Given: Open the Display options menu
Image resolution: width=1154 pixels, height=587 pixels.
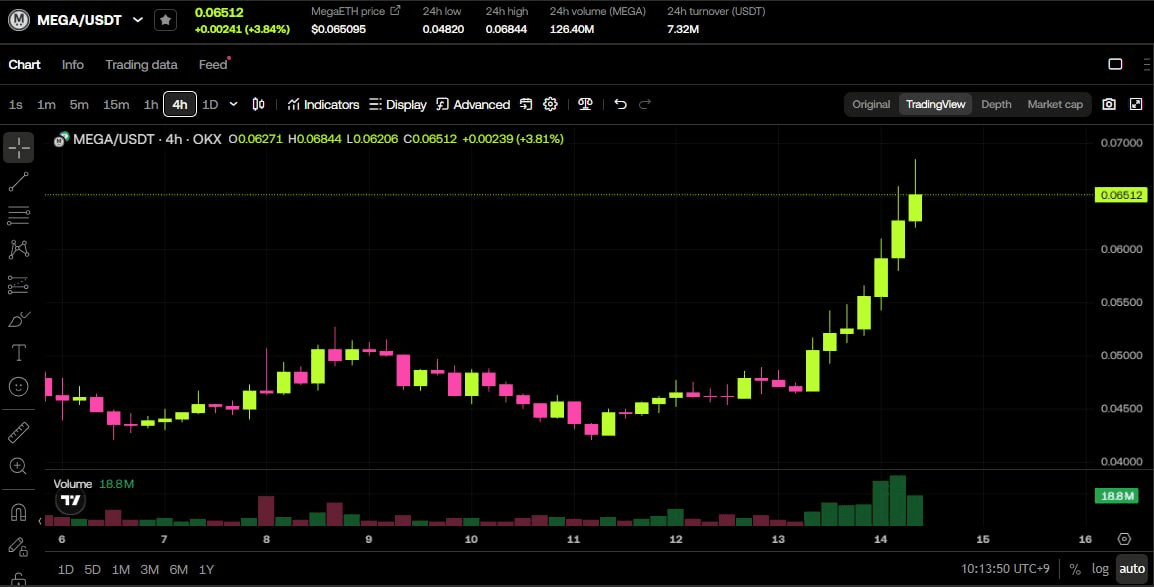Looking at the screenshot, I should click(x=397, y=104).
